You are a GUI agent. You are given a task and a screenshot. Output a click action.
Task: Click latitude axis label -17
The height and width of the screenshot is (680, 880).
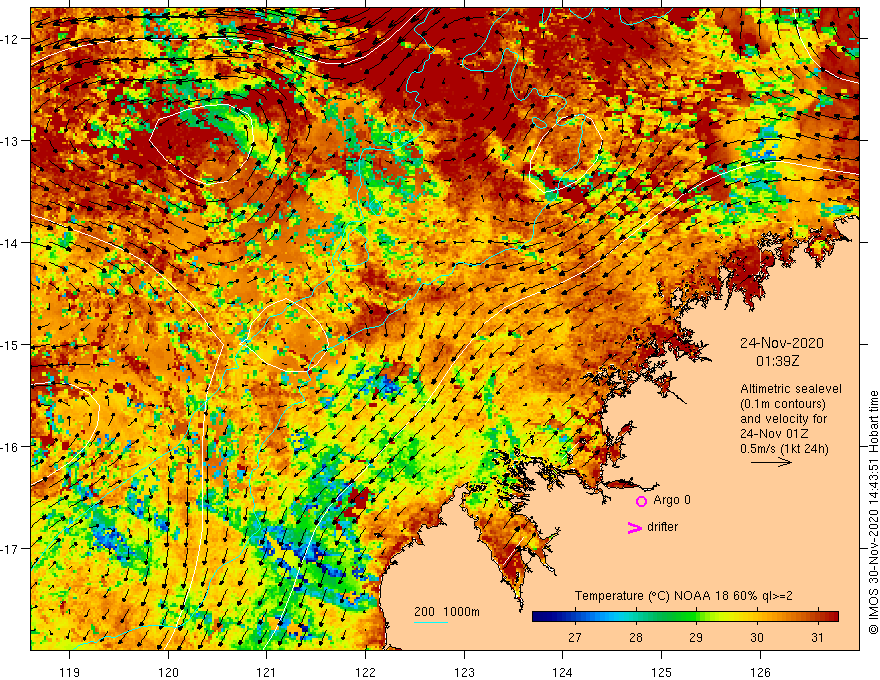[11, 549]
